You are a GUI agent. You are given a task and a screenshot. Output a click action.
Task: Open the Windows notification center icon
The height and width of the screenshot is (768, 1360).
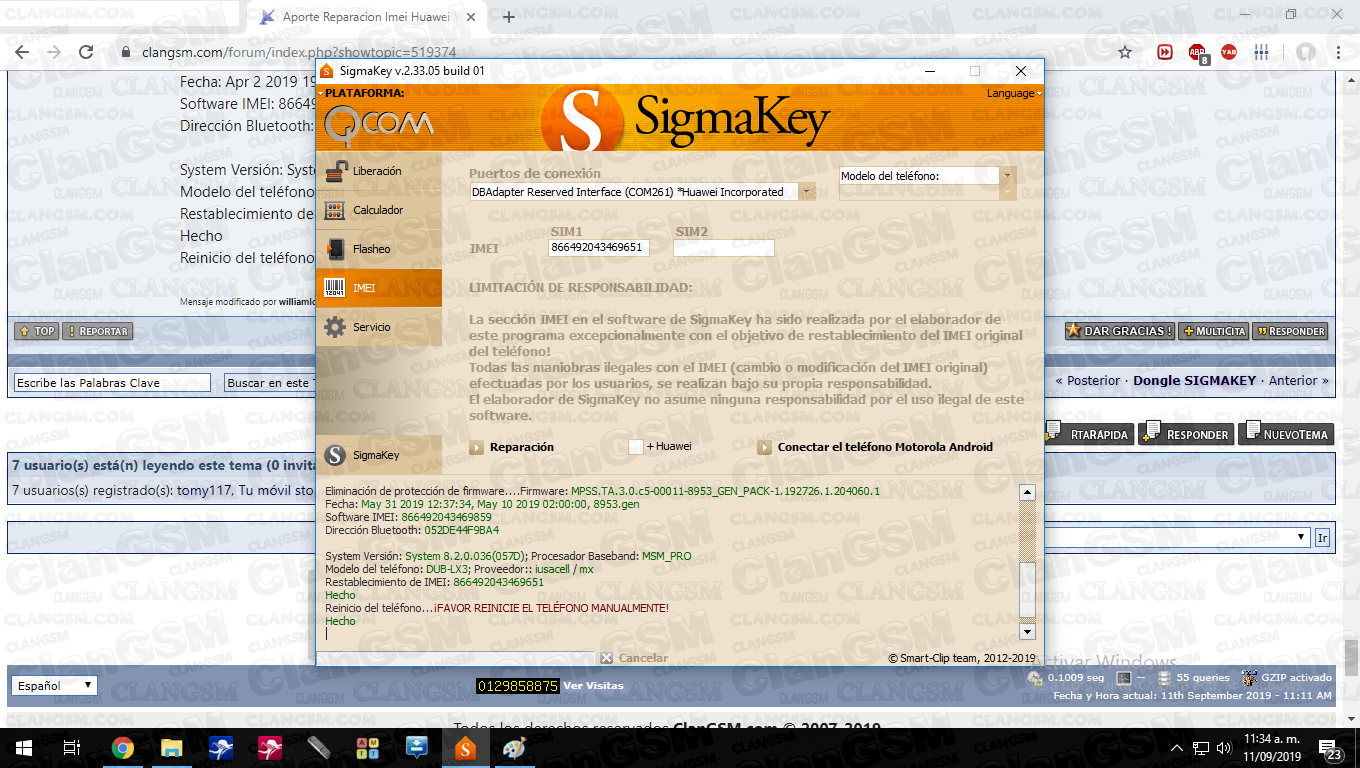[x=1331, y=749]
